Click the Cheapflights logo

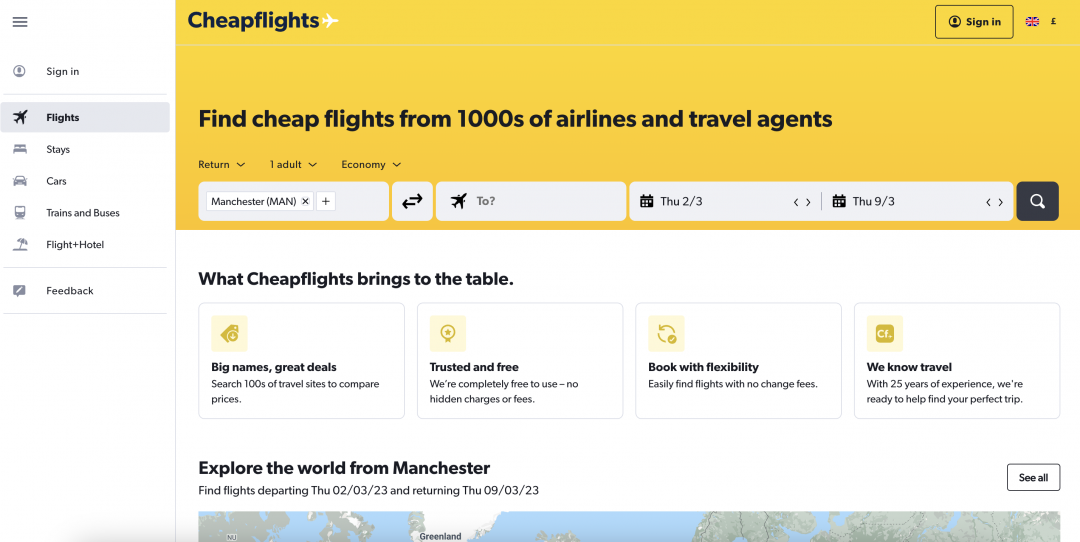pyautogui.click(x=263, y=21)
